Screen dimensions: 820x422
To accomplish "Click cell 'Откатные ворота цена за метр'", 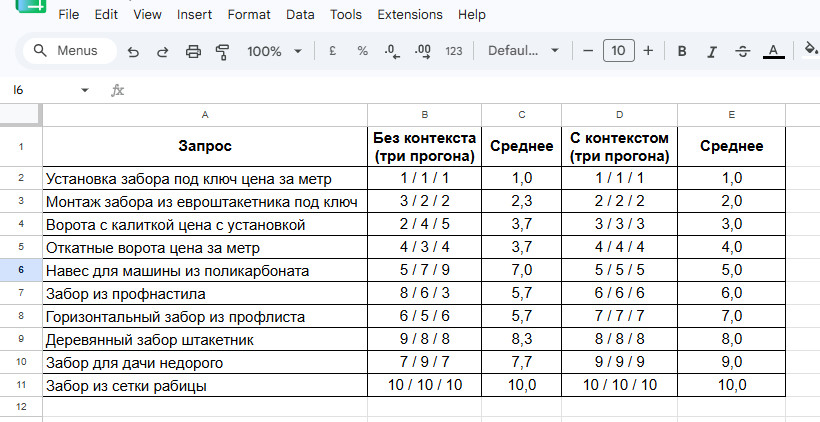I will [x=205, y=247].
